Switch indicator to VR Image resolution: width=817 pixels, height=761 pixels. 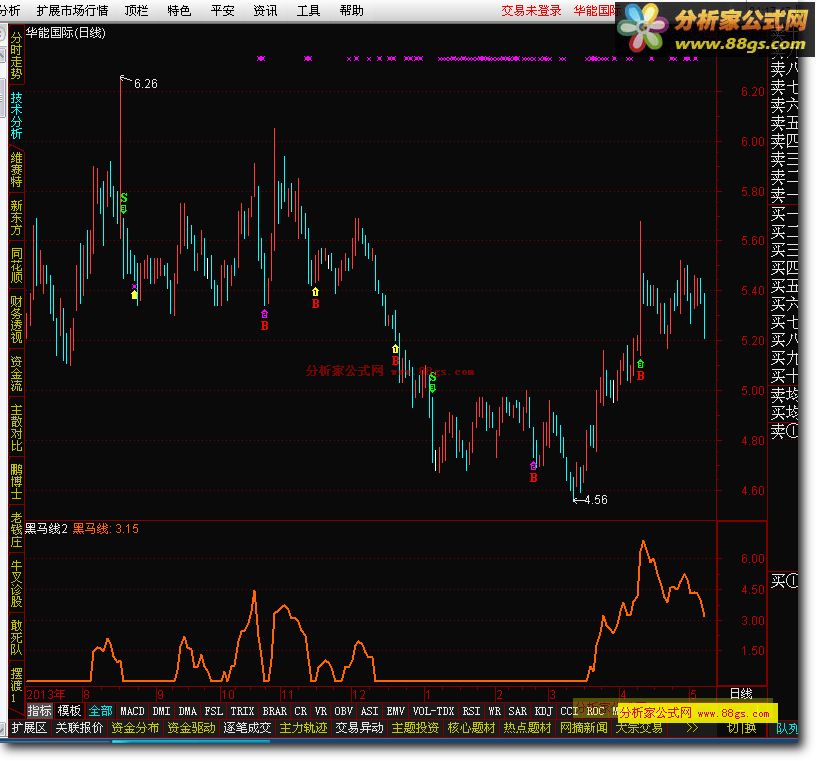(321, 711)
